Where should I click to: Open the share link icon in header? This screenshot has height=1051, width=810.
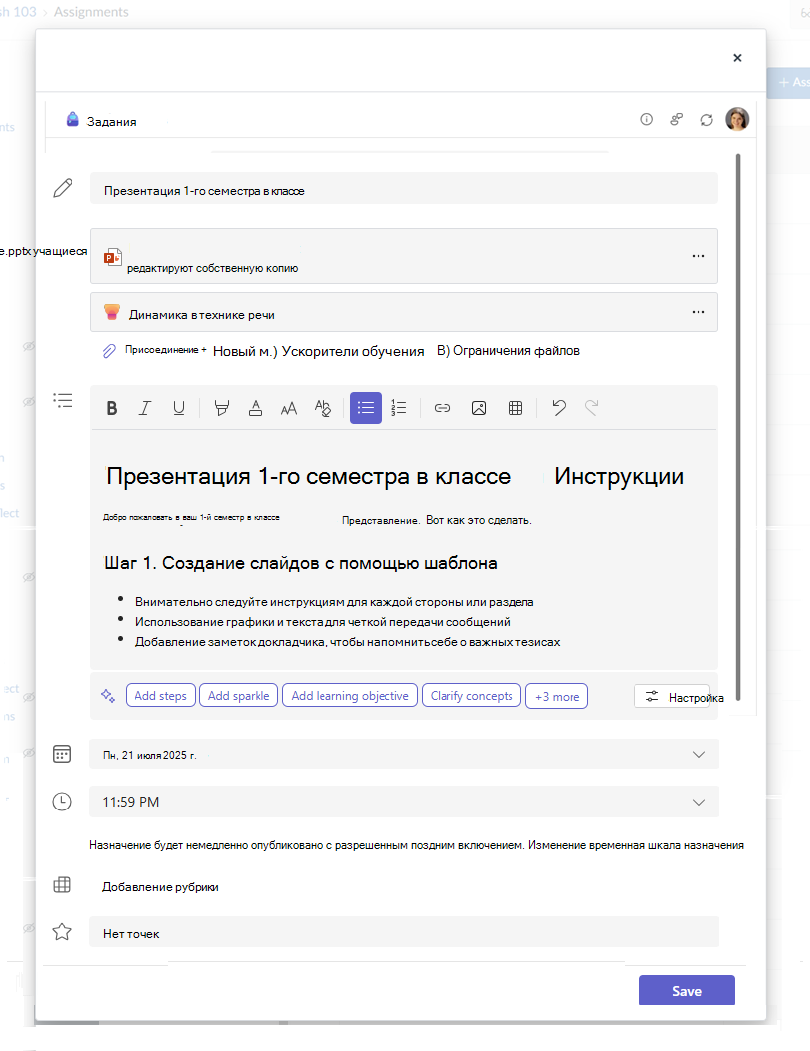click(x=677, y=119)
